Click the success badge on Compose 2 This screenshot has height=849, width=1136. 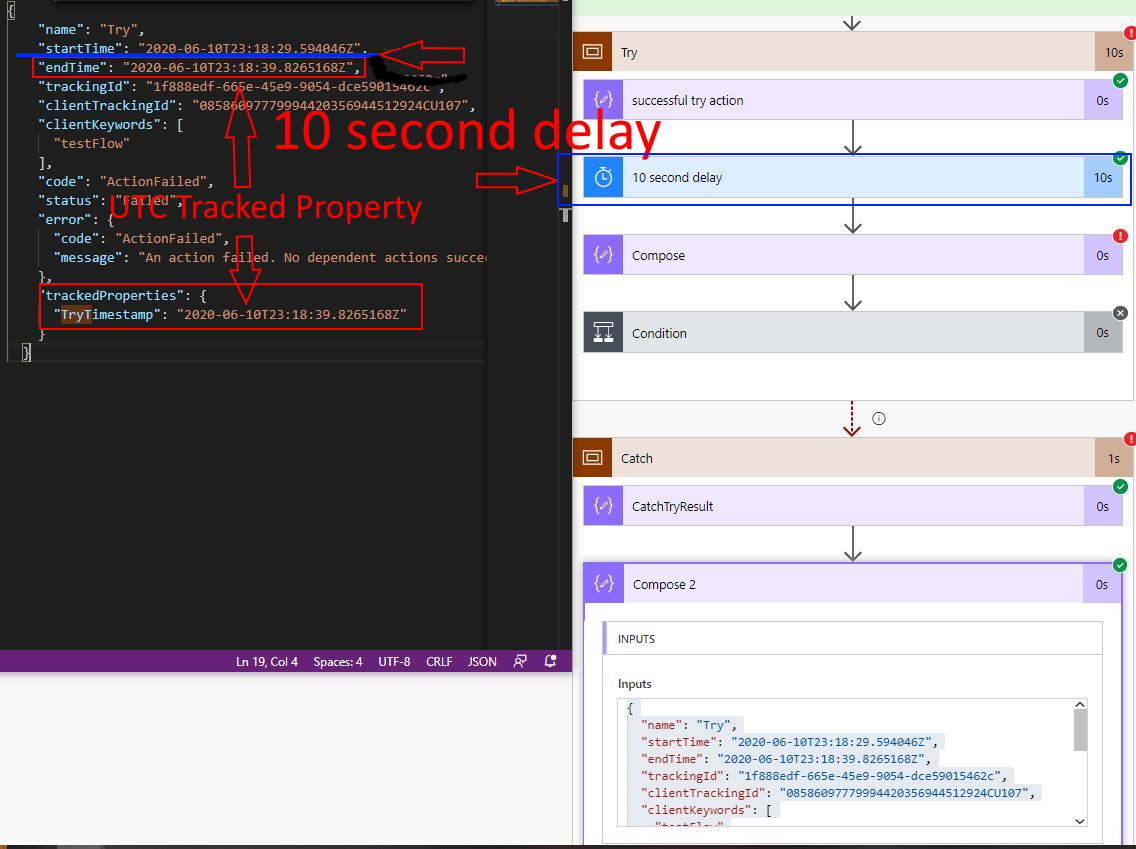coord(1120,564)
